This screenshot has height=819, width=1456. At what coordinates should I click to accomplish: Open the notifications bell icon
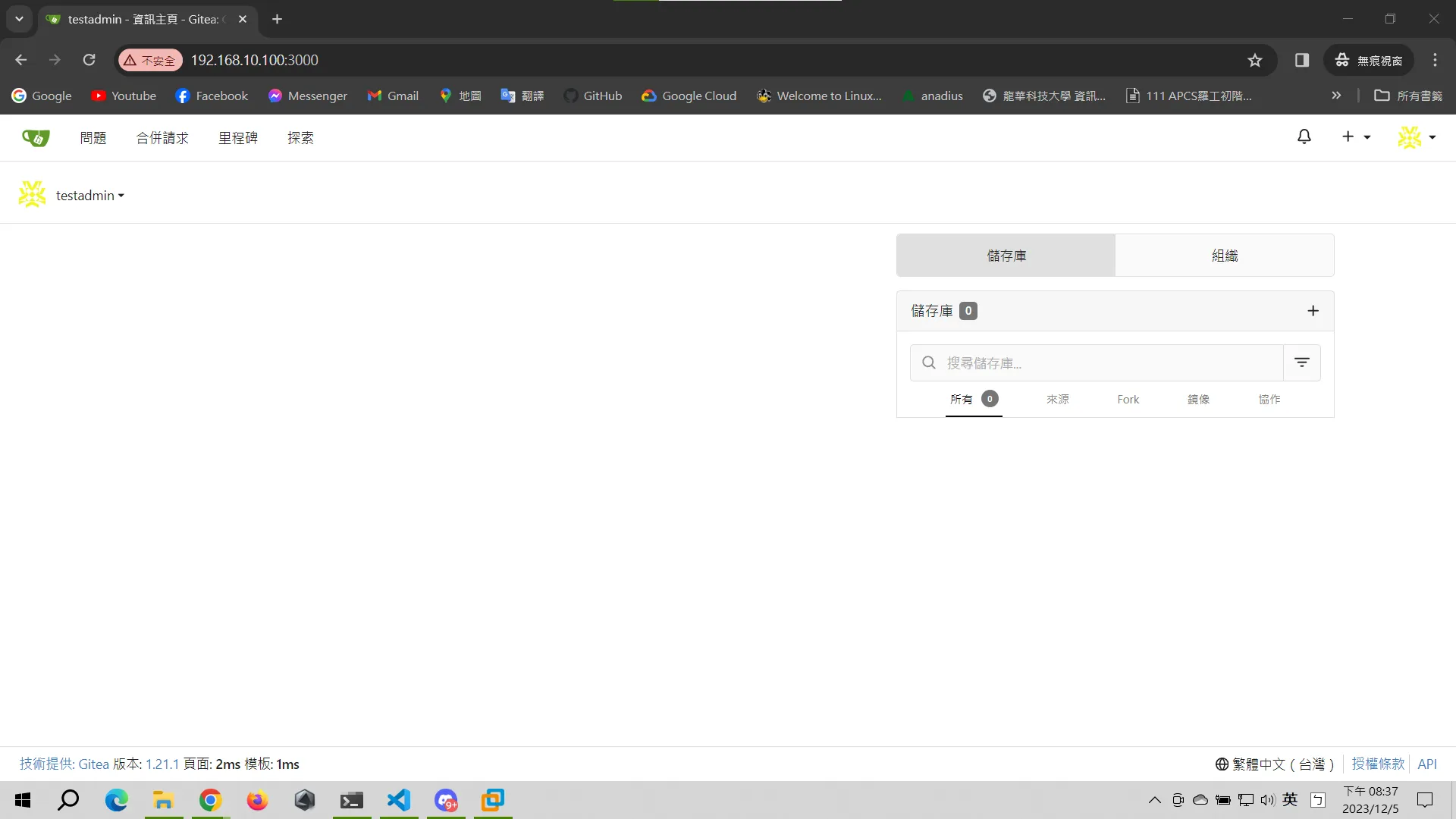[1304, 137]
